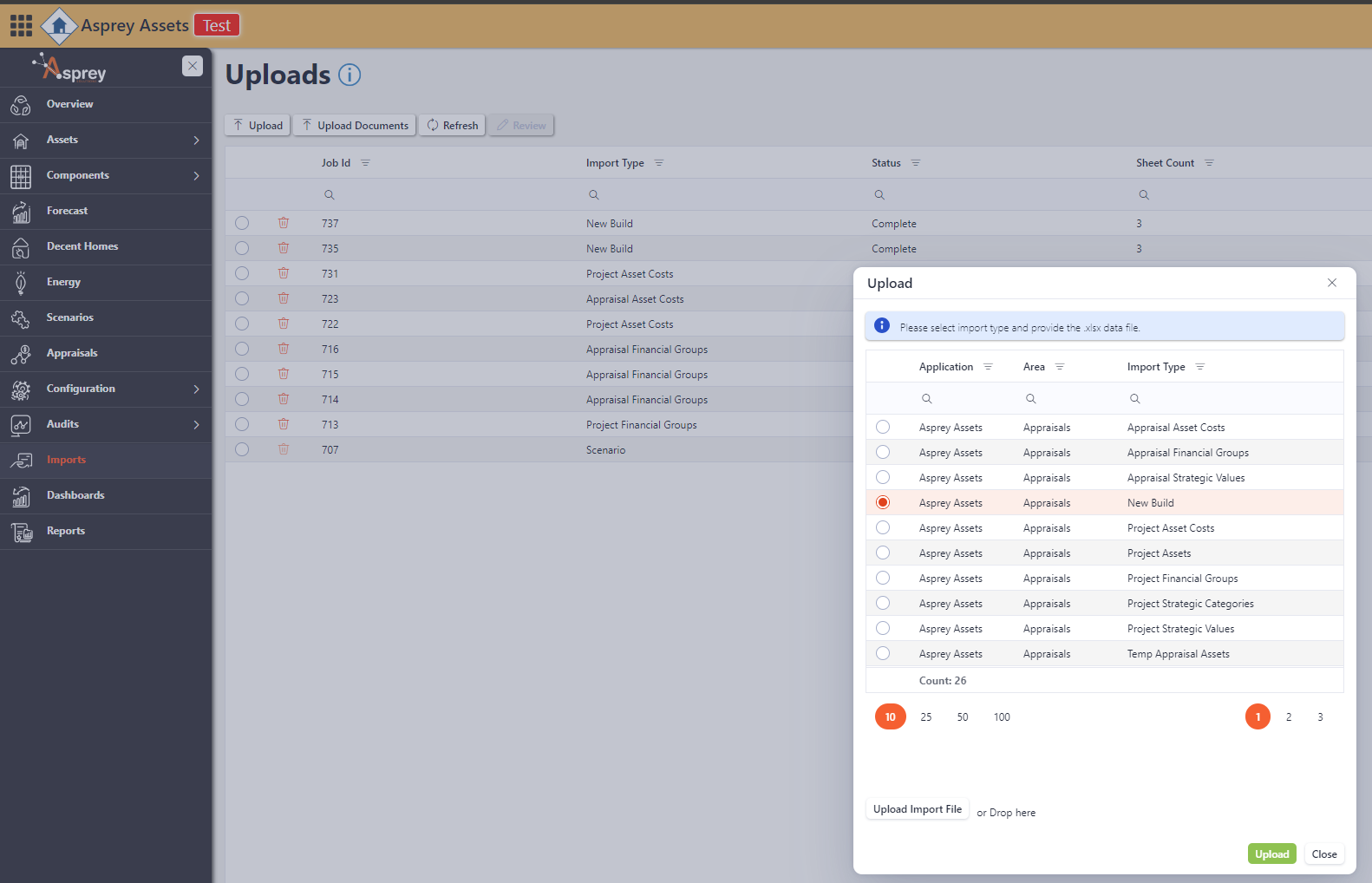Open the app launcher grid icon
Viewport: 1372px width, 883px height.
[21, 25]
